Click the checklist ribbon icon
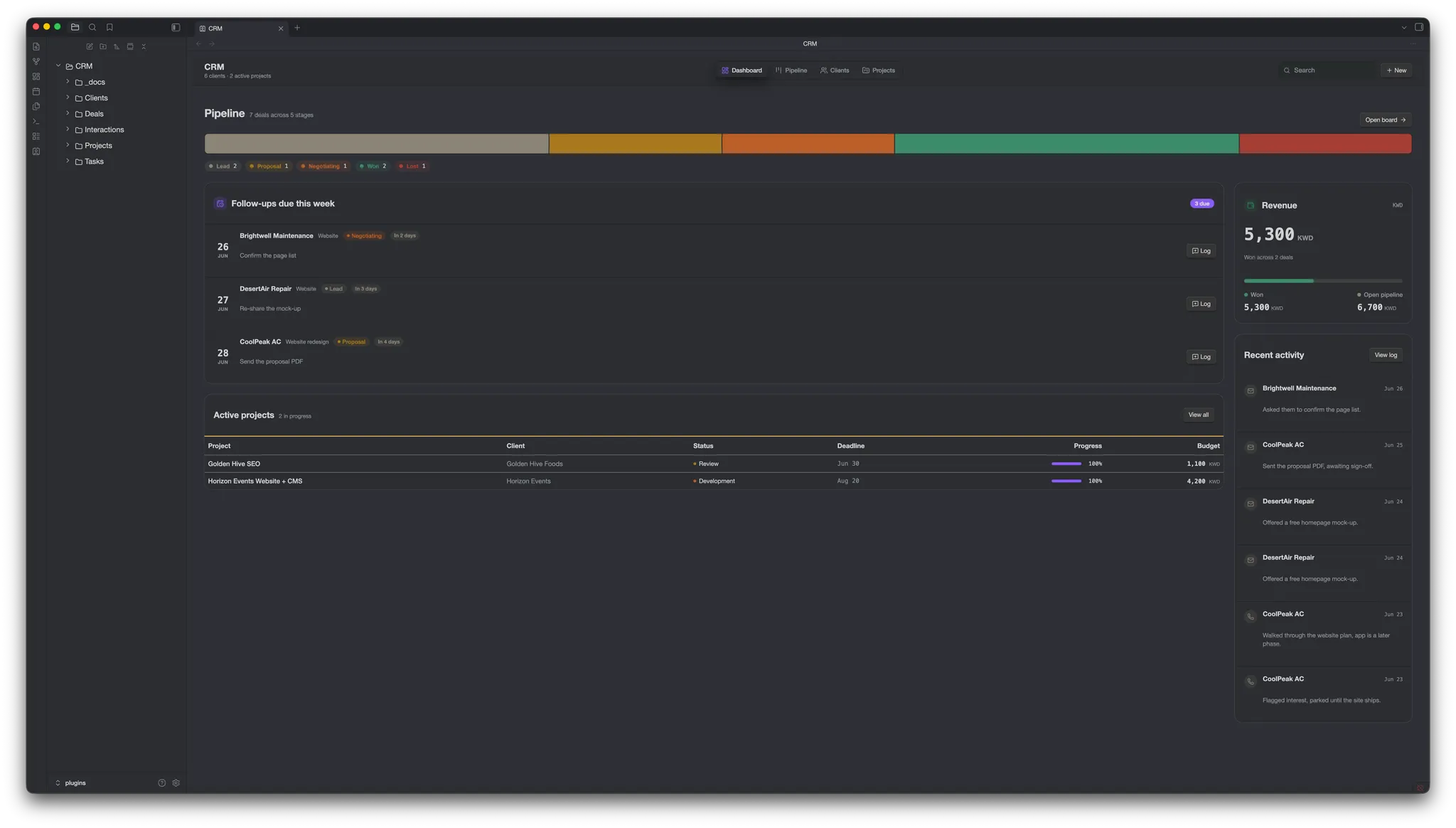 tap(36, 136)
